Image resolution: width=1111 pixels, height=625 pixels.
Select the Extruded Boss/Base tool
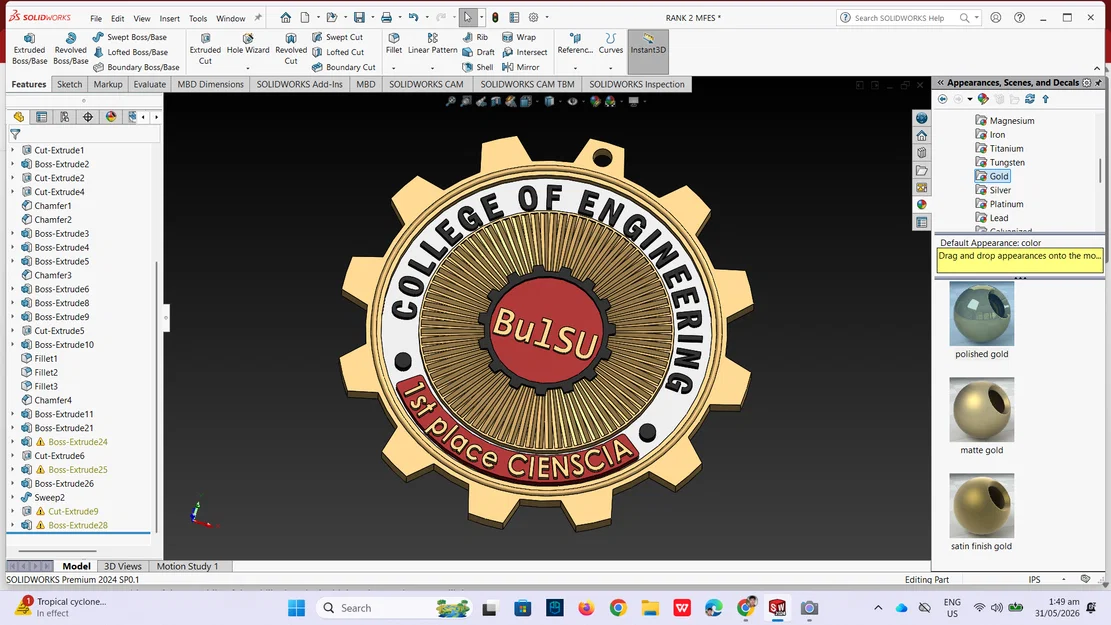tap(29, 49)
